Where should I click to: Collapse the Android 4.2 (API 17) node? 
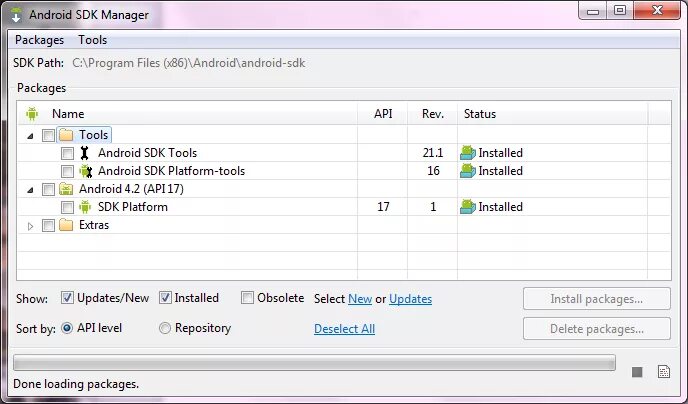click(30, 190)
